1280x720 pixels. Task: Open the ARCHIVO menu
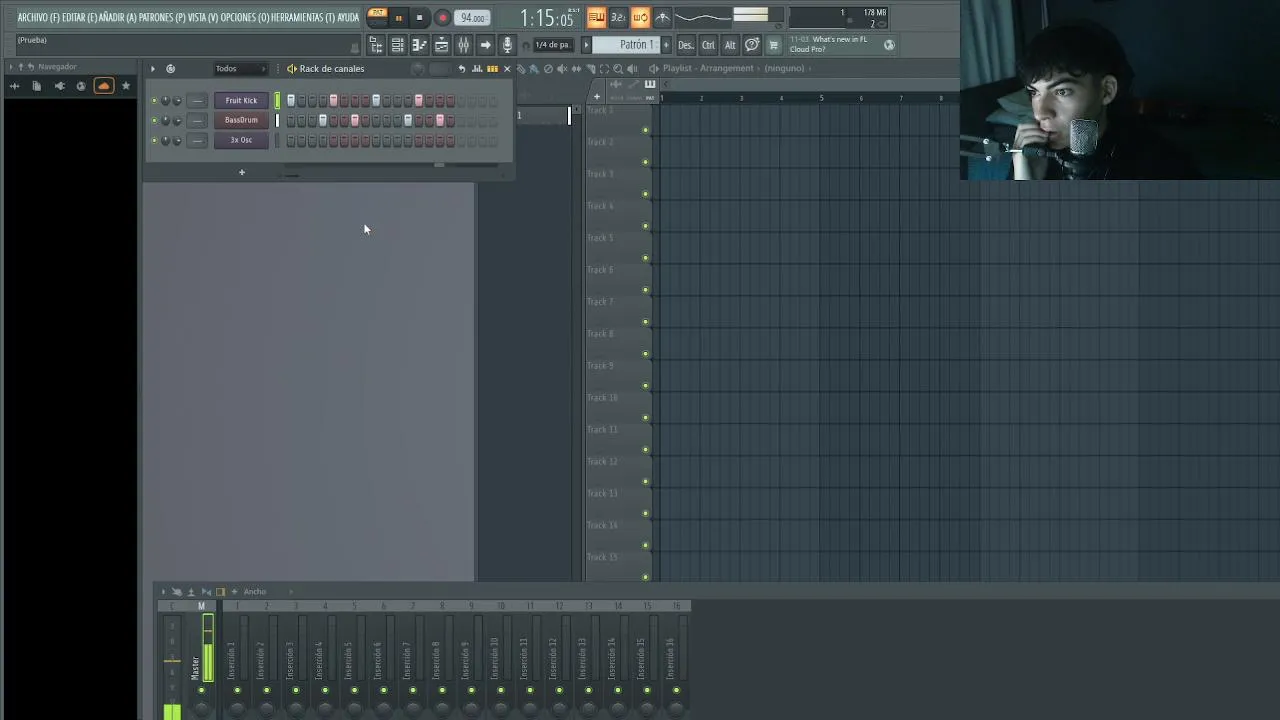point(38,17)
